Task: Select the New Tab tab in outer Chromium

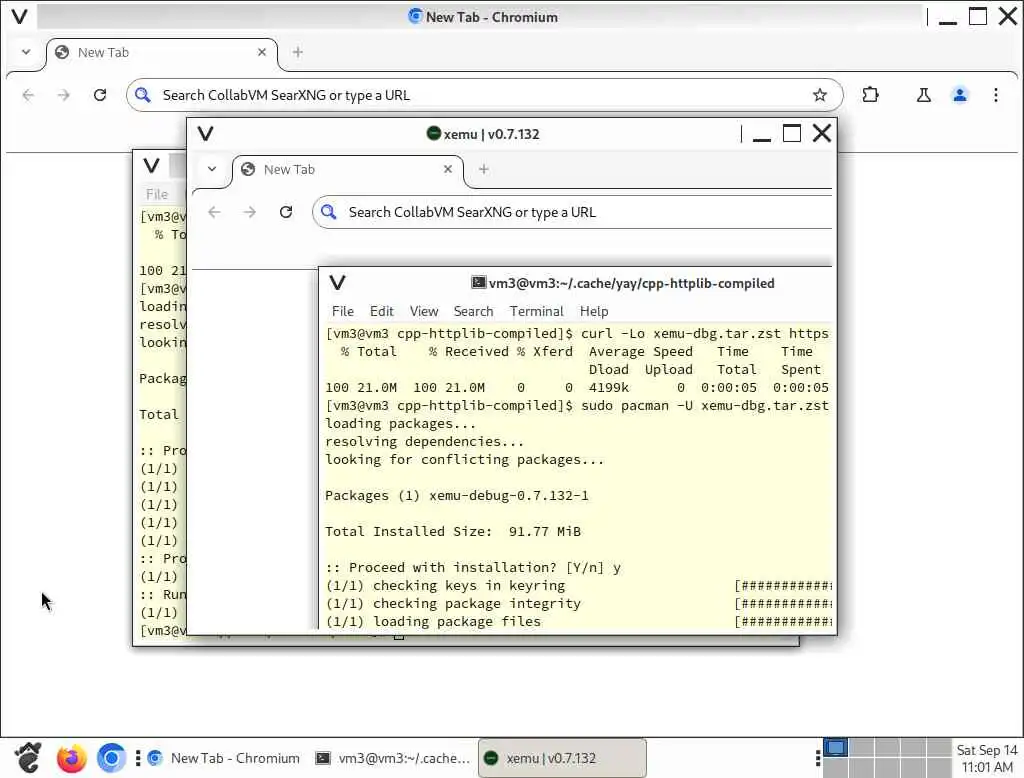Action: [162, 53]
